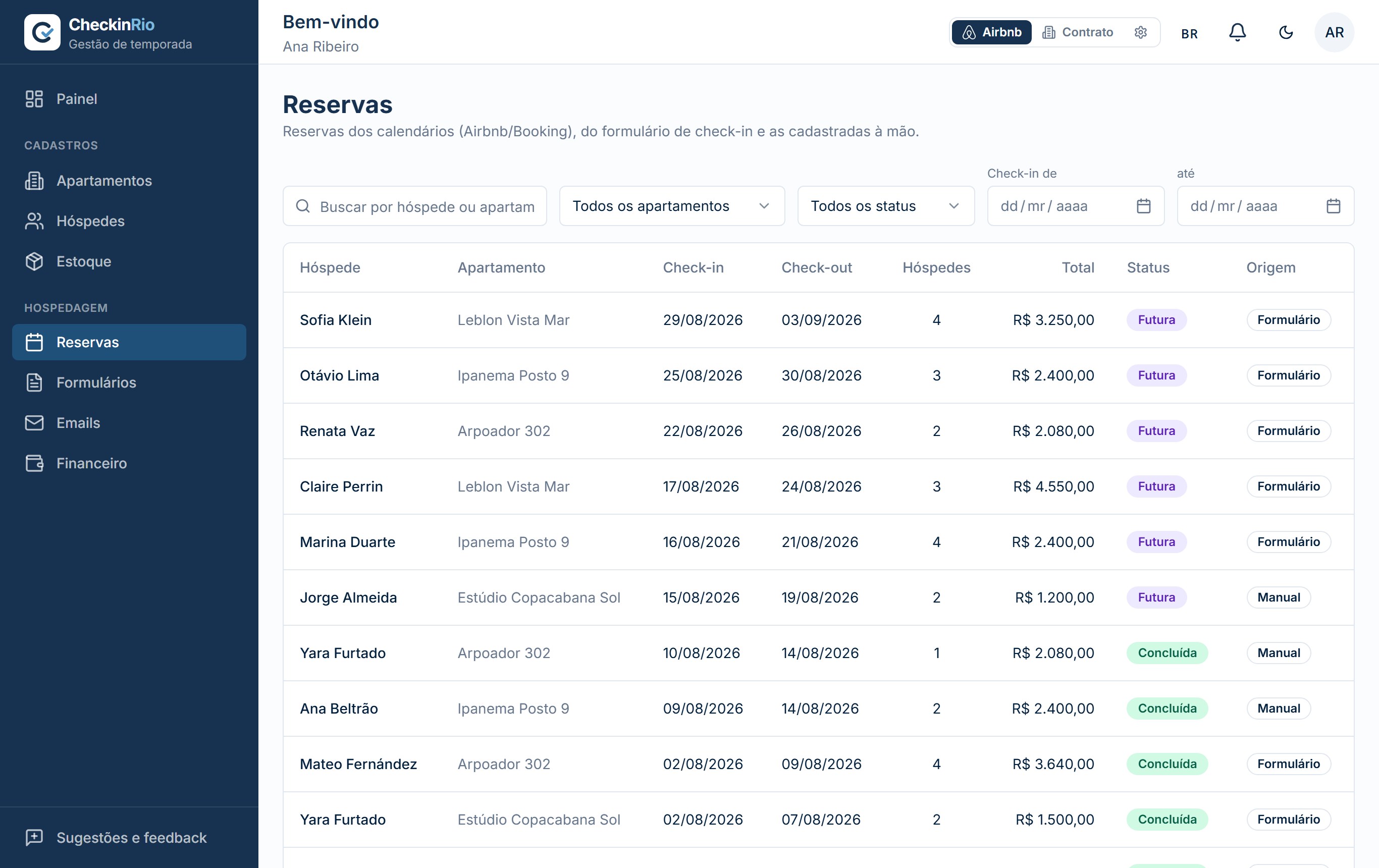The height and width of the screenshot is (868, 1379).
Task: Open Claire Perrin reservation
Action: (818, 486)
